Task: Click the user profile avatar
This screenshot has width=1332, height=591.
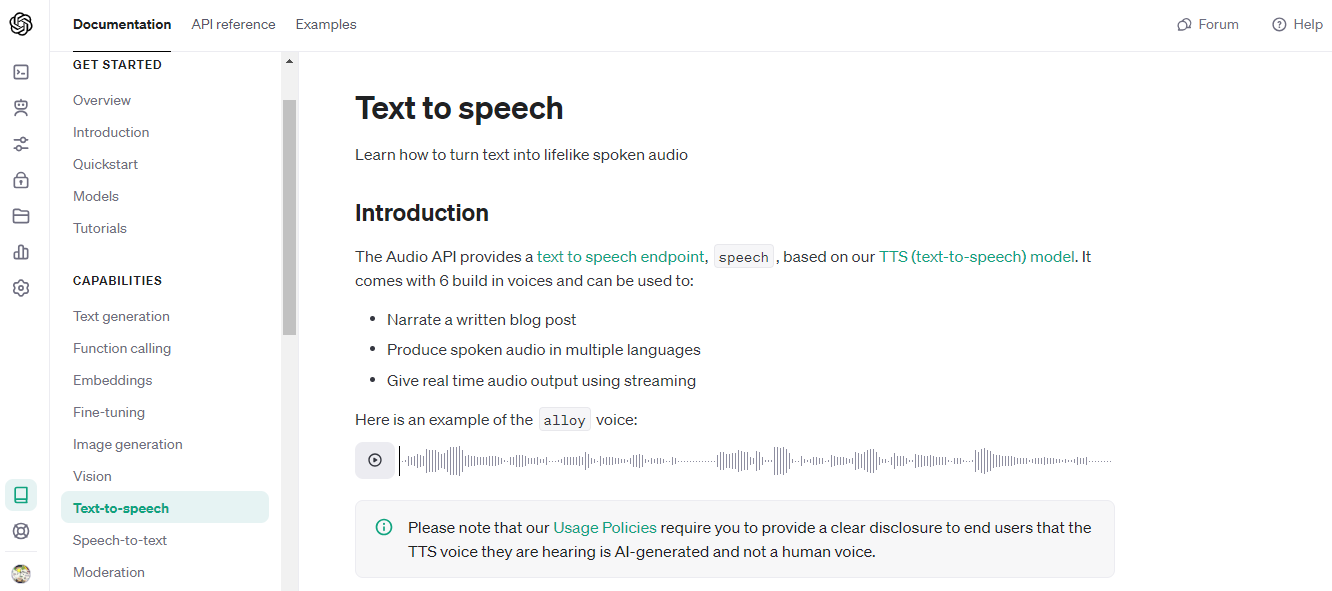Action: tap(21, 574)
